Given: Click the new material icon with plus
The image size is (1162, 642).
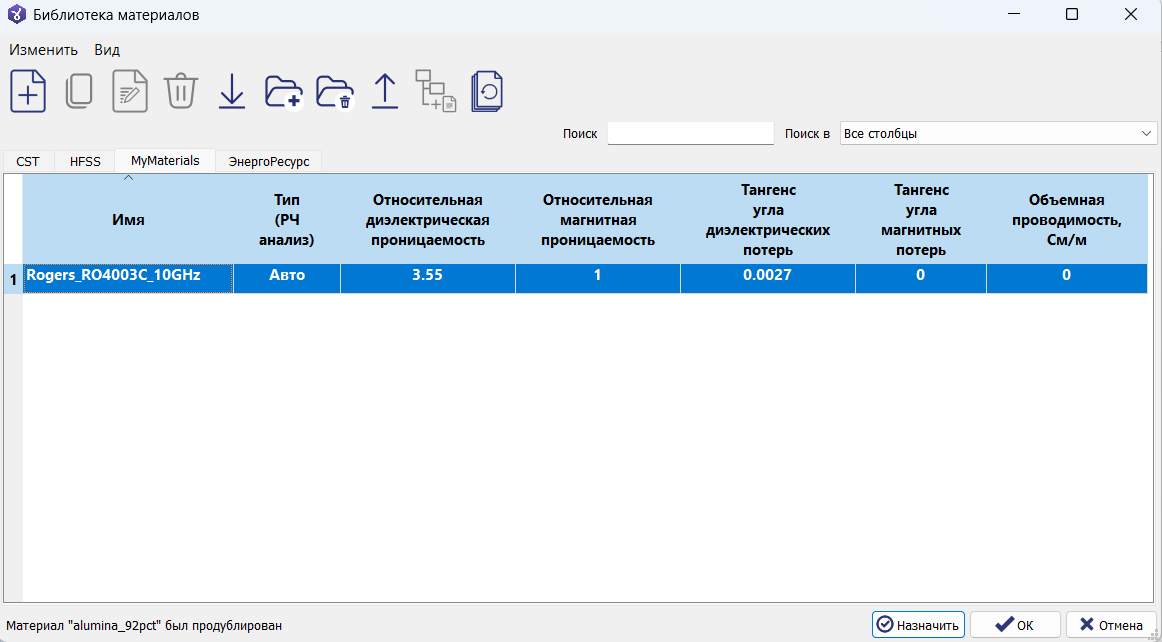Looking at the screenshot, I should (x=28, y=91).
